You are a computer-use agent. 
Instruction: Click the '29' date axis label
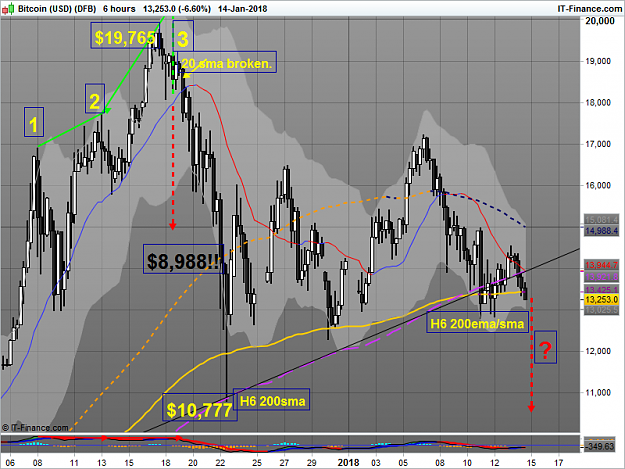pos(311,463)
